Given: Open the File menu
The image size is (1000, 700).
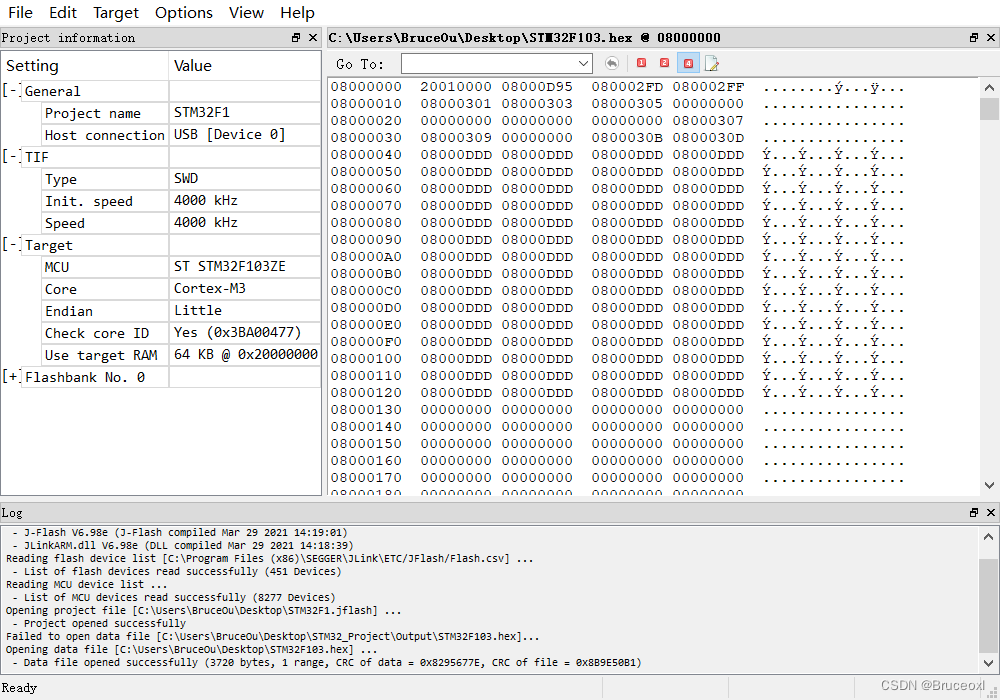Looking at the screenshot, I should pyautogui.click(x=20, y=13).
